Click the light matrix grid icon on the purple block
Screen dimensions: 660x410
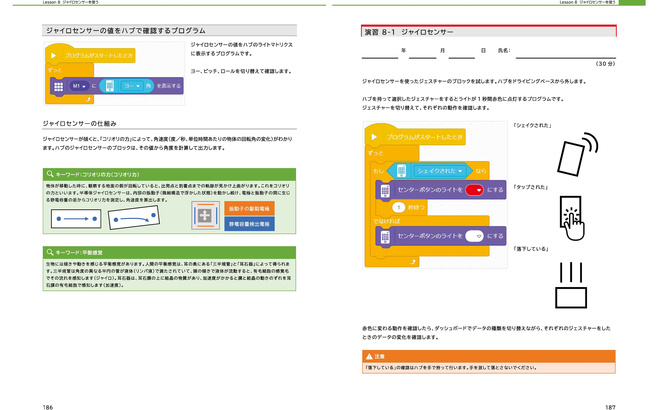point(58,87)
